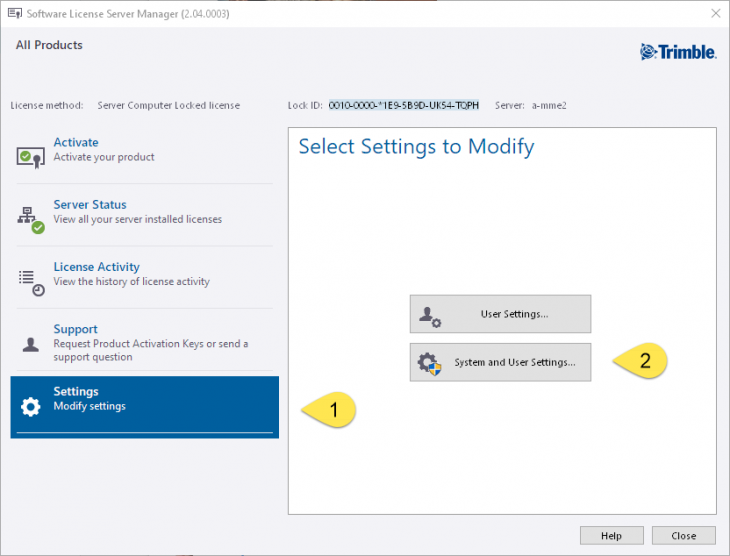Click the Help button
This screenshot has width=730, height=556.
(x=611, y=536)
